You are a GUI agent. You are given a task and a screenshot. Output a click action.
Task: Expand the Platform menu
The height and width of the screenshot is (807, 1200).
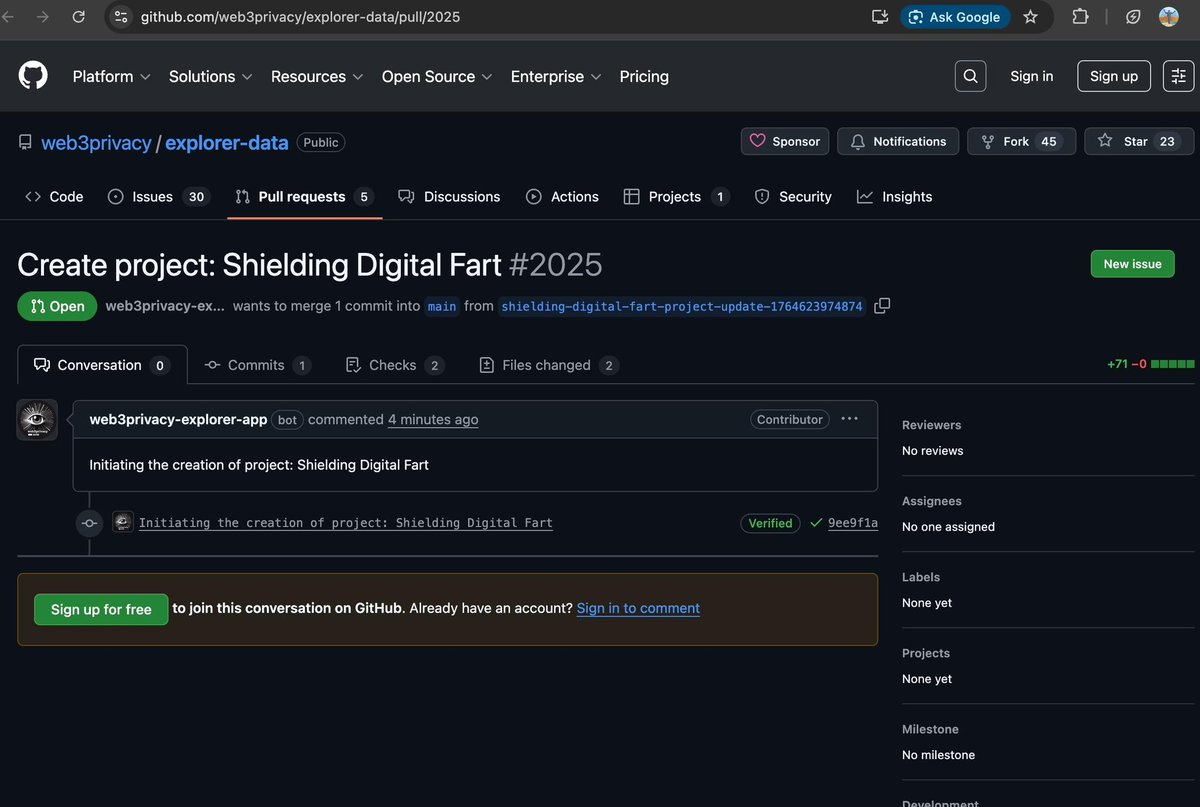coord(111,76)
